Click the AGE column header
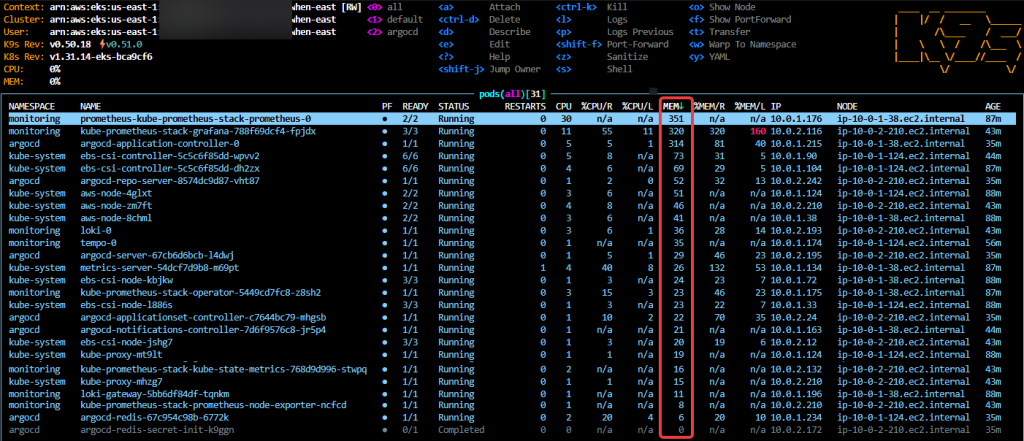1024x441 pixels. (x=993, y=106)
